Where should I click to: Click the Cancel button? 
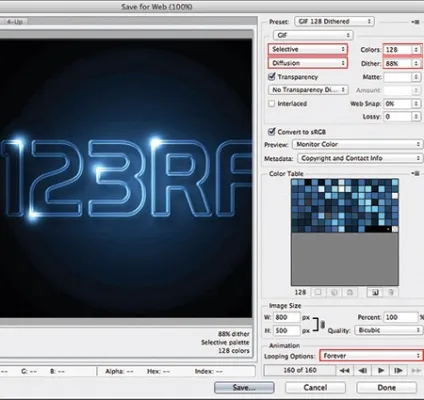pyautogui.click(x=315, y=388)
